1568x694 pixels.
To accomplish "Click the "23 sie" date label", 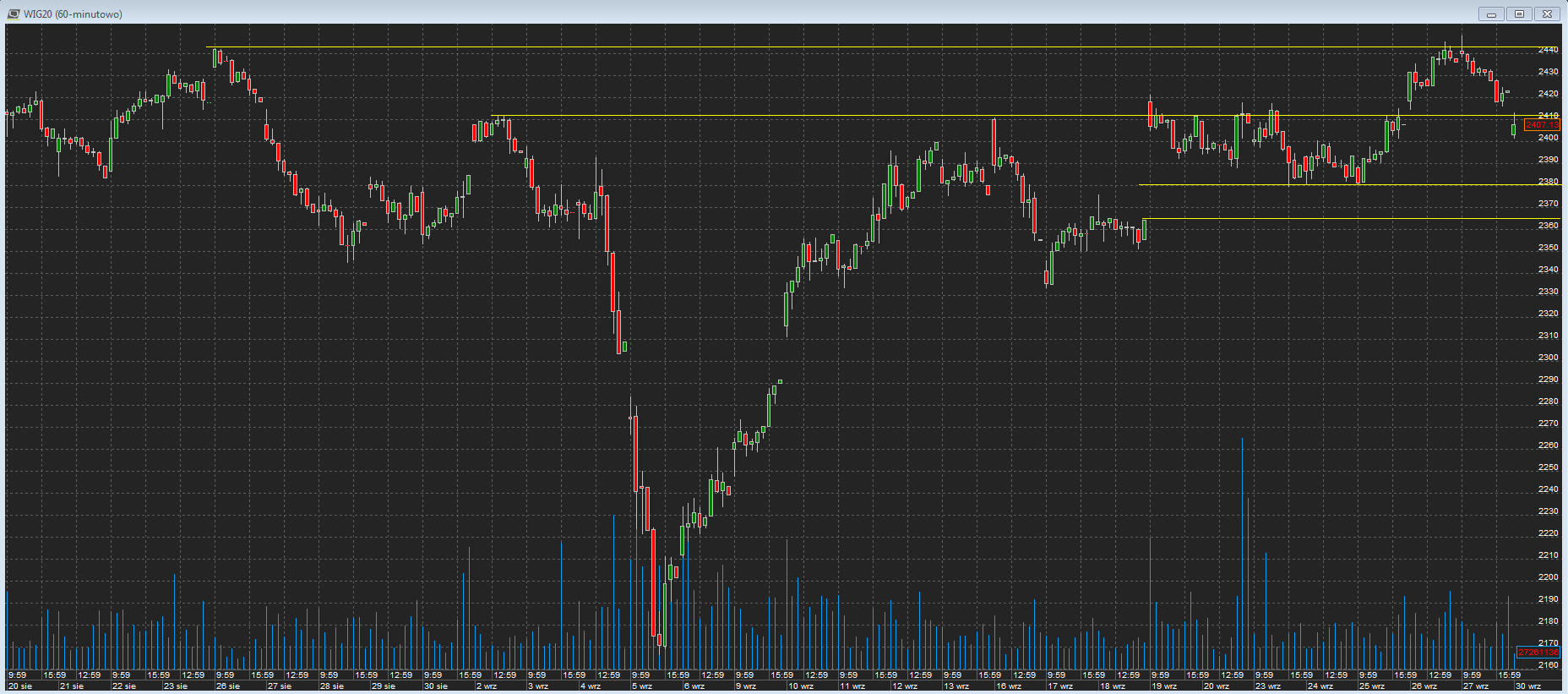I will pos(176,686).
